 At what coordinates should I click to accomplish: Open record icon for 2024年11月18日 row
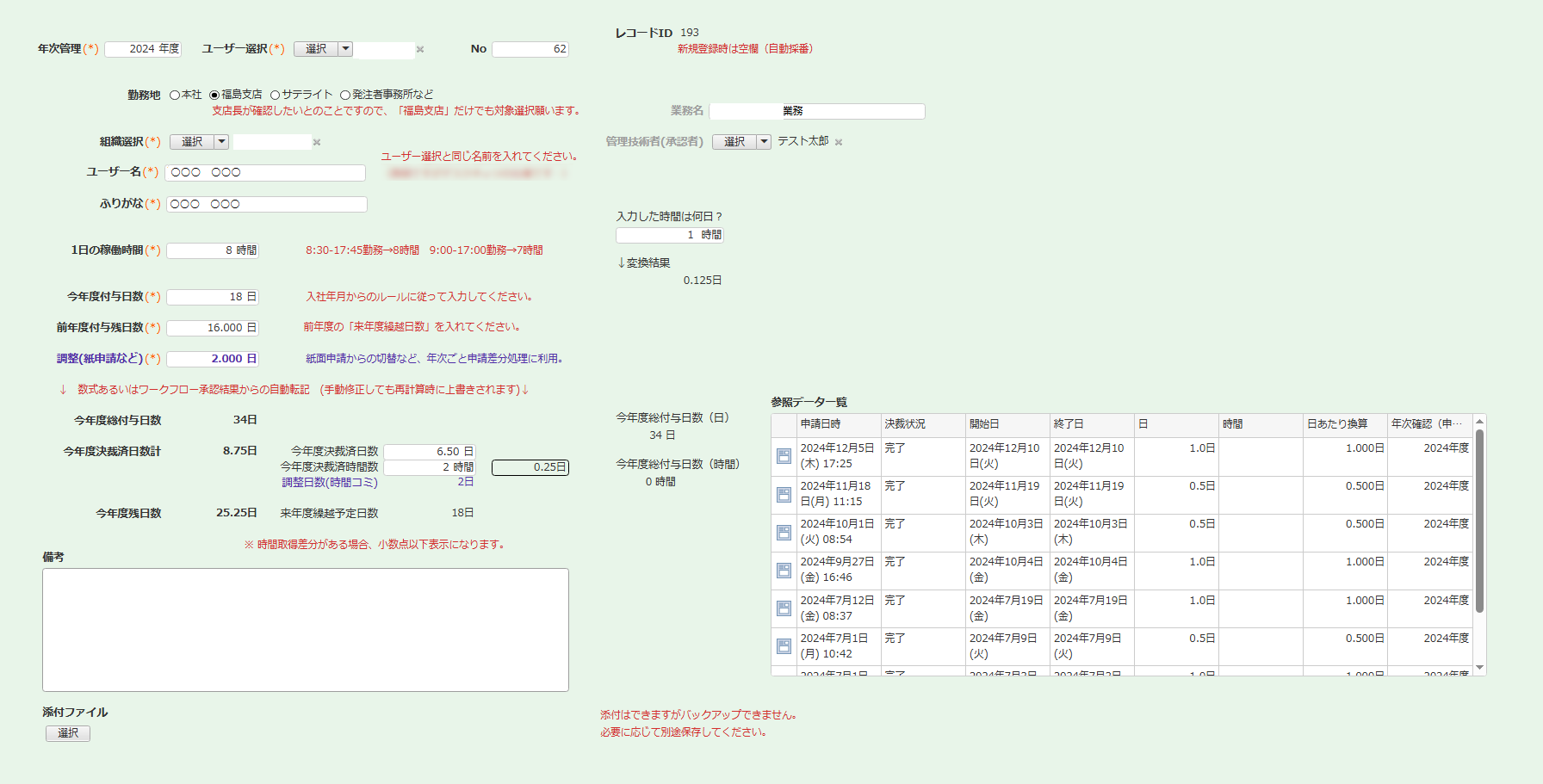(784, 495)
